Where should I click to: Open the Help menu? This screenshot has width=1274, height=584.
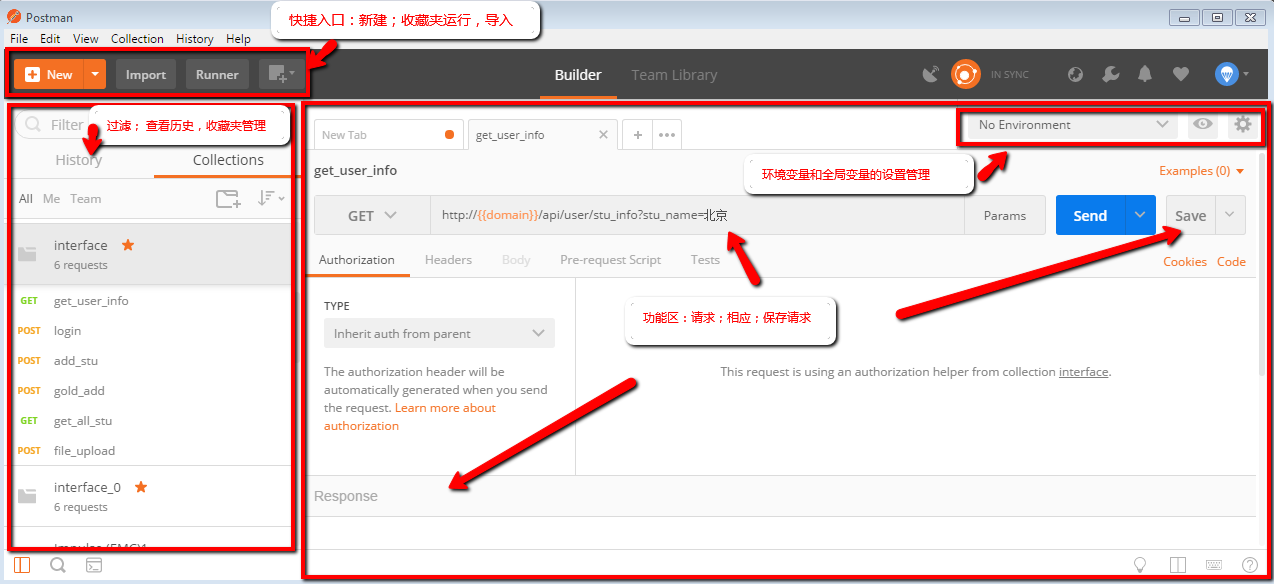(238, 39)
